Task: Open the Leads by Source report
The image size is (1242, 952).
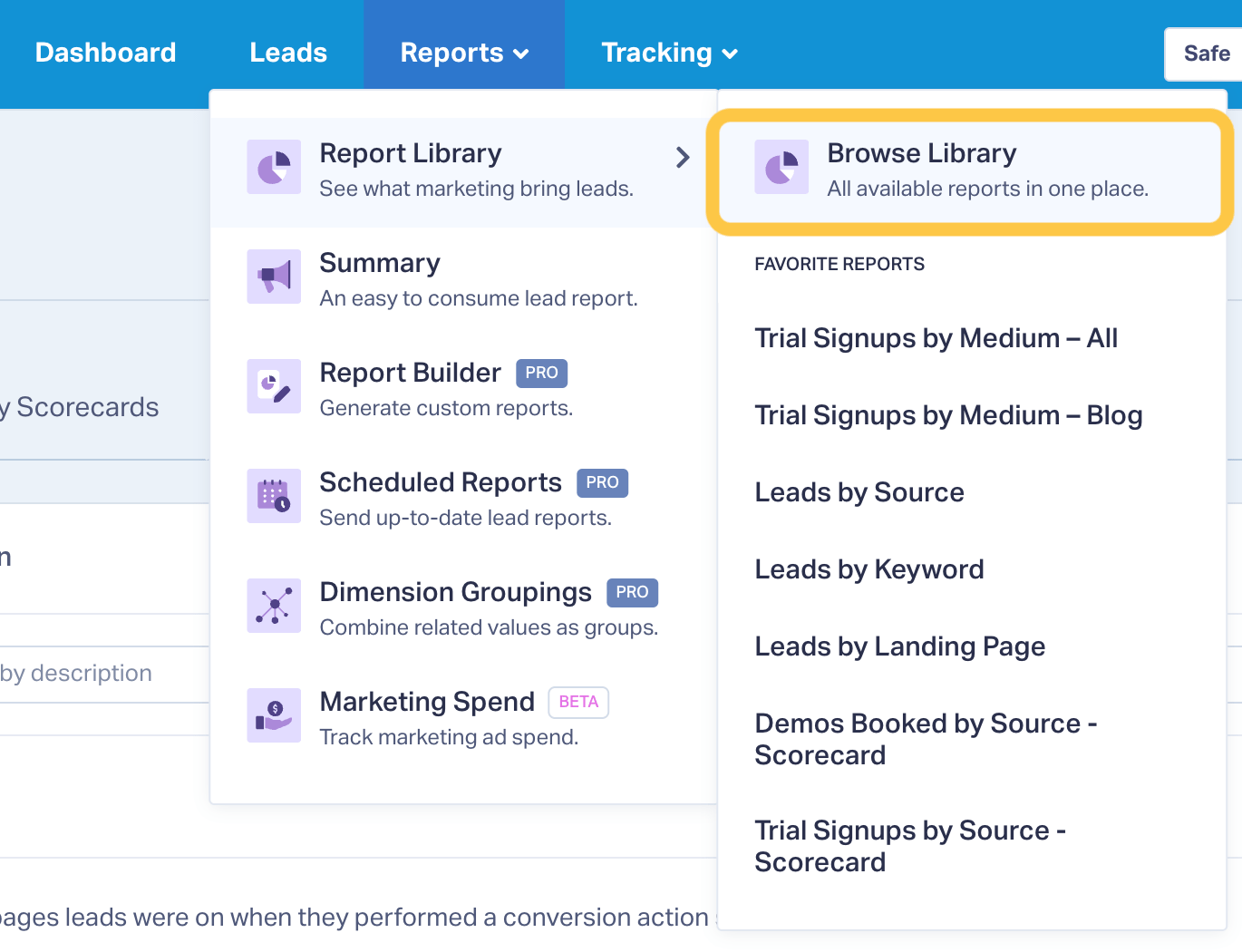Action: tap(859, 492)
